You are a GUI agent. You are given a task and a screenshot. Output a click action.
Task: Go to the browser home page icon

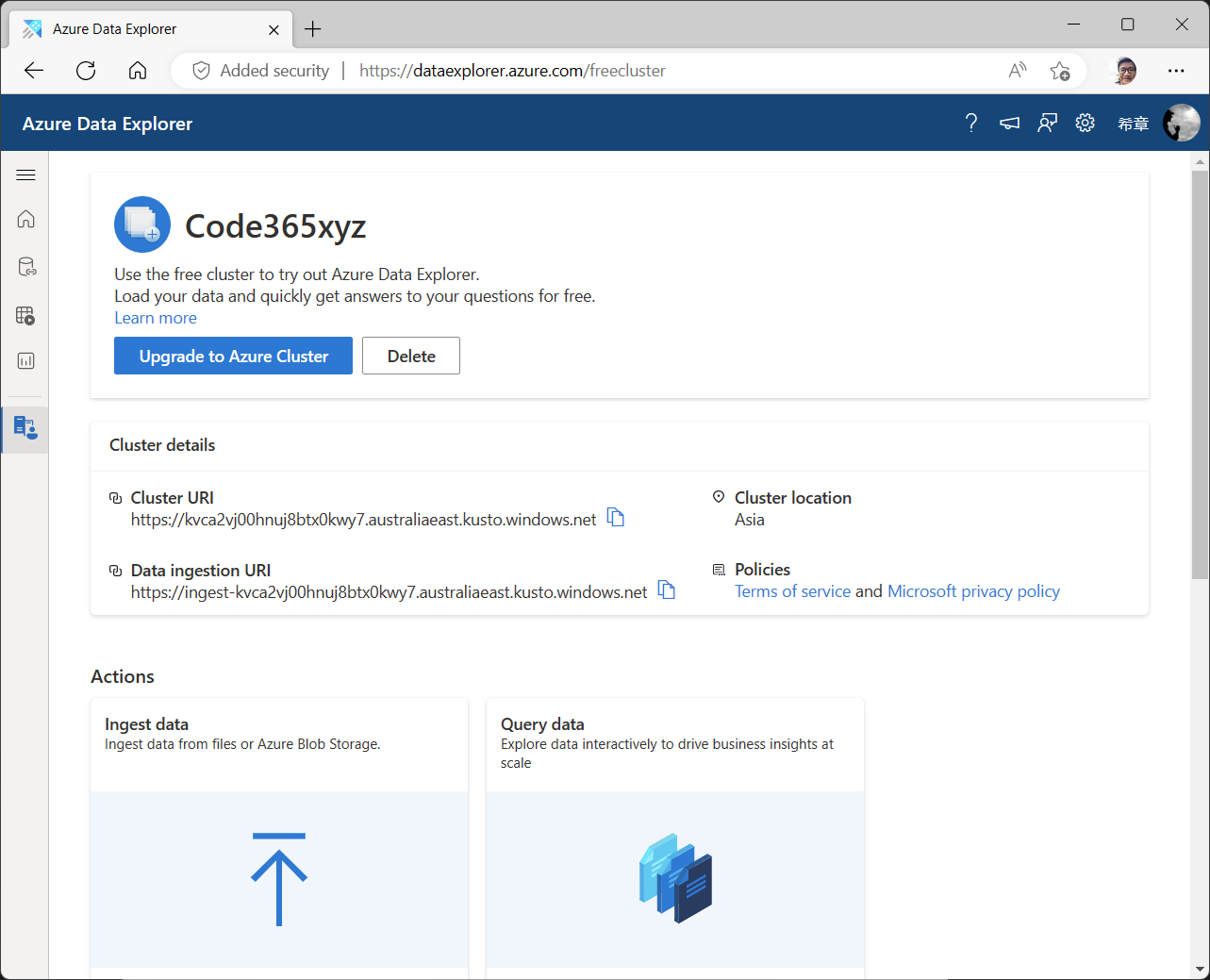point(138,70)
